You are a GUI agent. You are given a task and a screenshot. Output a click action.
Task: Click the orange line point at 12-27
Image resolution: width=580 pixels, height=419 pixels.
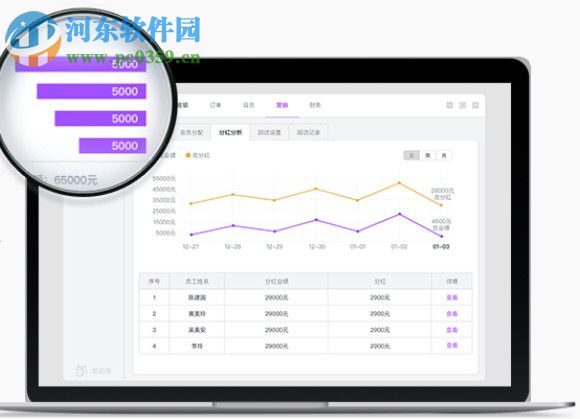coord(191,203)
